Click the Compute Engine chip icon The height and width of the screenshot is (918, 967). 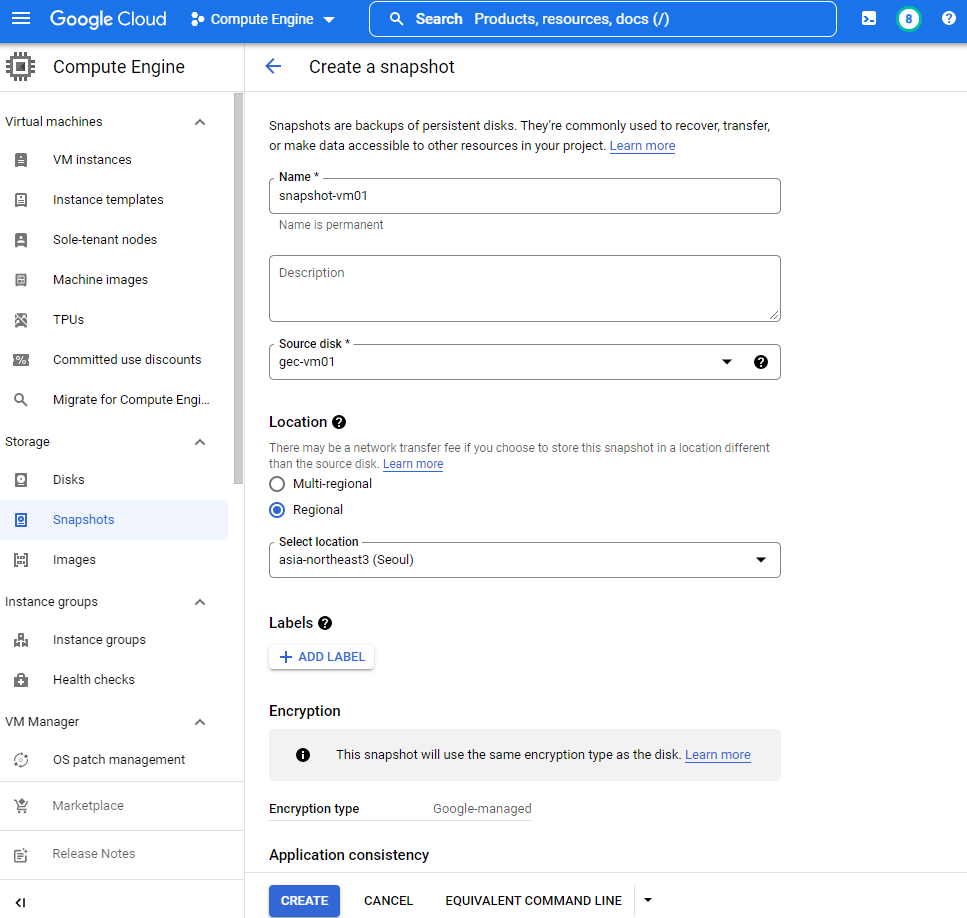(x=20, y=67)
